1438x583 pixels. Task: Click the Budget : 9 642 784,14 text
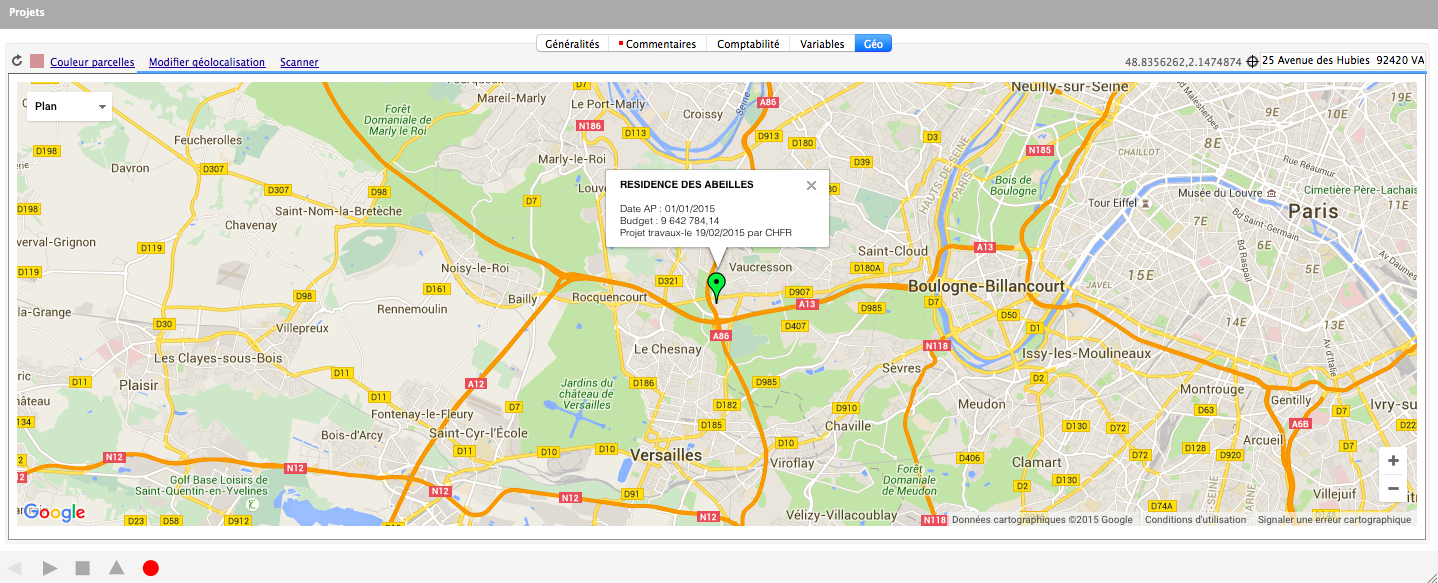tap(670, 220)
